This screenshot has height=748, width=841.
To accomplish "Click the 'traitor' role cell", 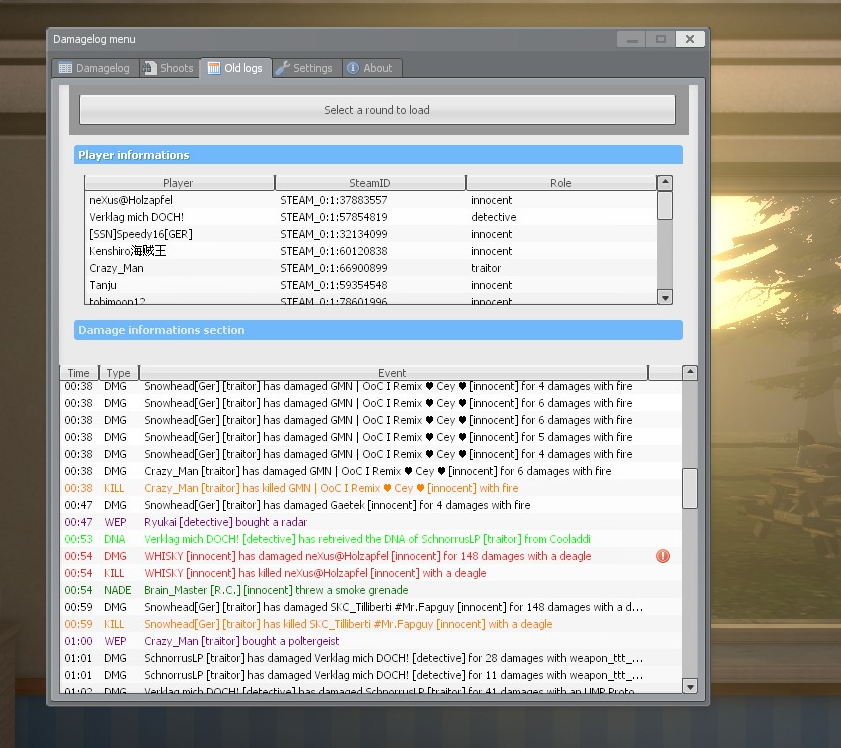I will (486, 268).
